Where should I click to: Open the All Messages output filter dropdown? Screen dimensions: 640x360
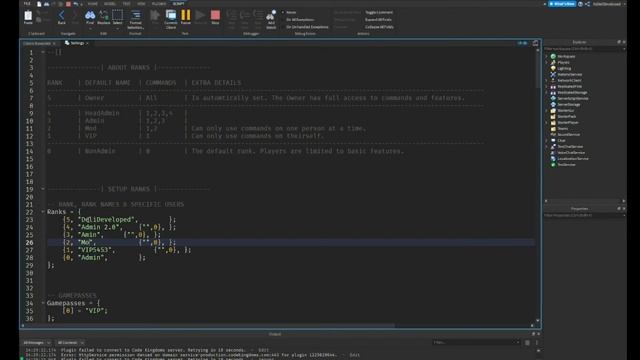point(37,343)
